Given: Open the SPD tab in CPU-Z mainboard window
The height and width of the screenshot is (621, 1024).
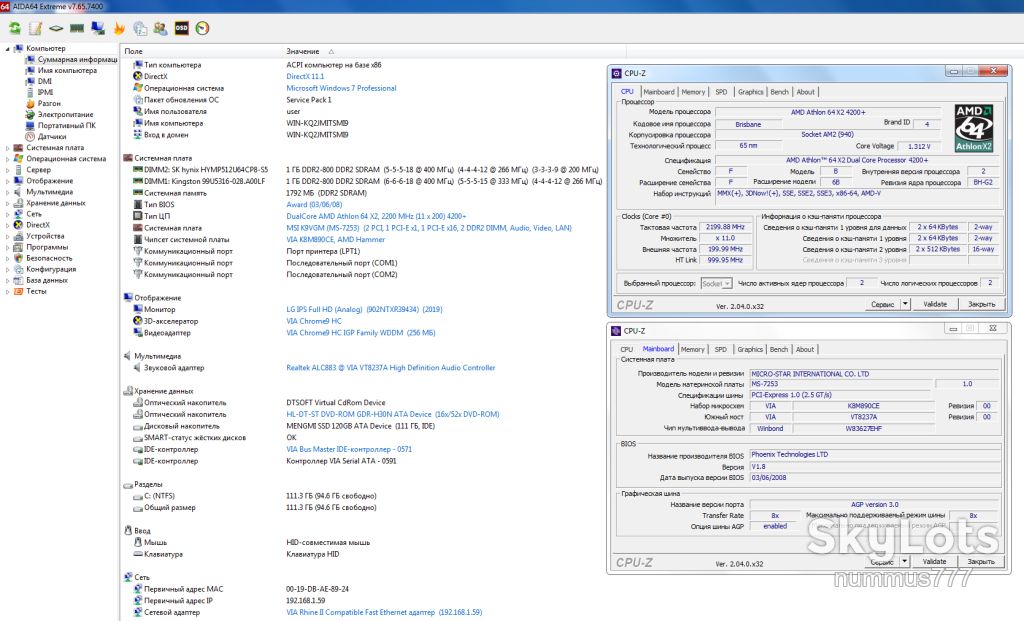Looking at the screenshot, I should click(x=720, y=349).
